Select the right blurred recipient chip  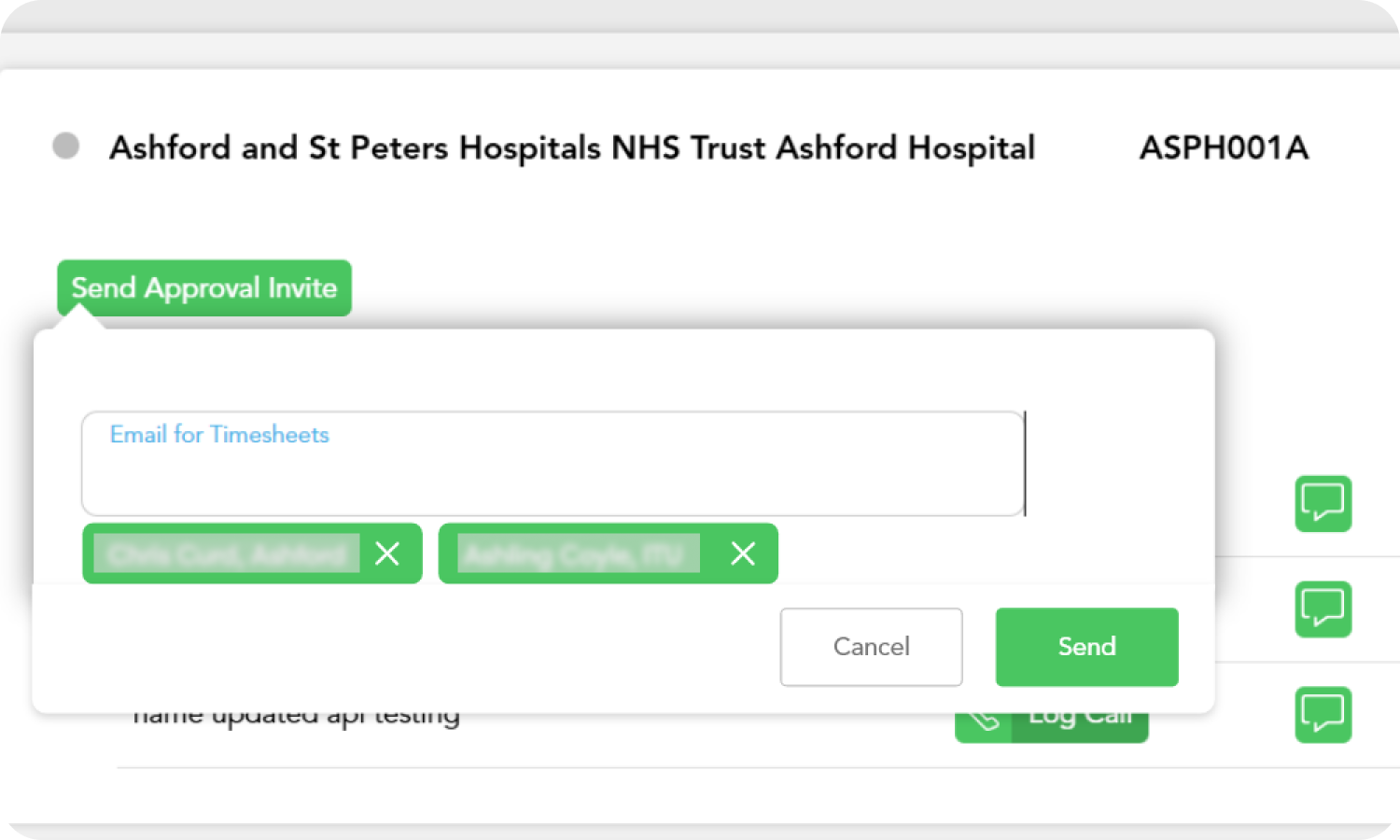point(578,553)
